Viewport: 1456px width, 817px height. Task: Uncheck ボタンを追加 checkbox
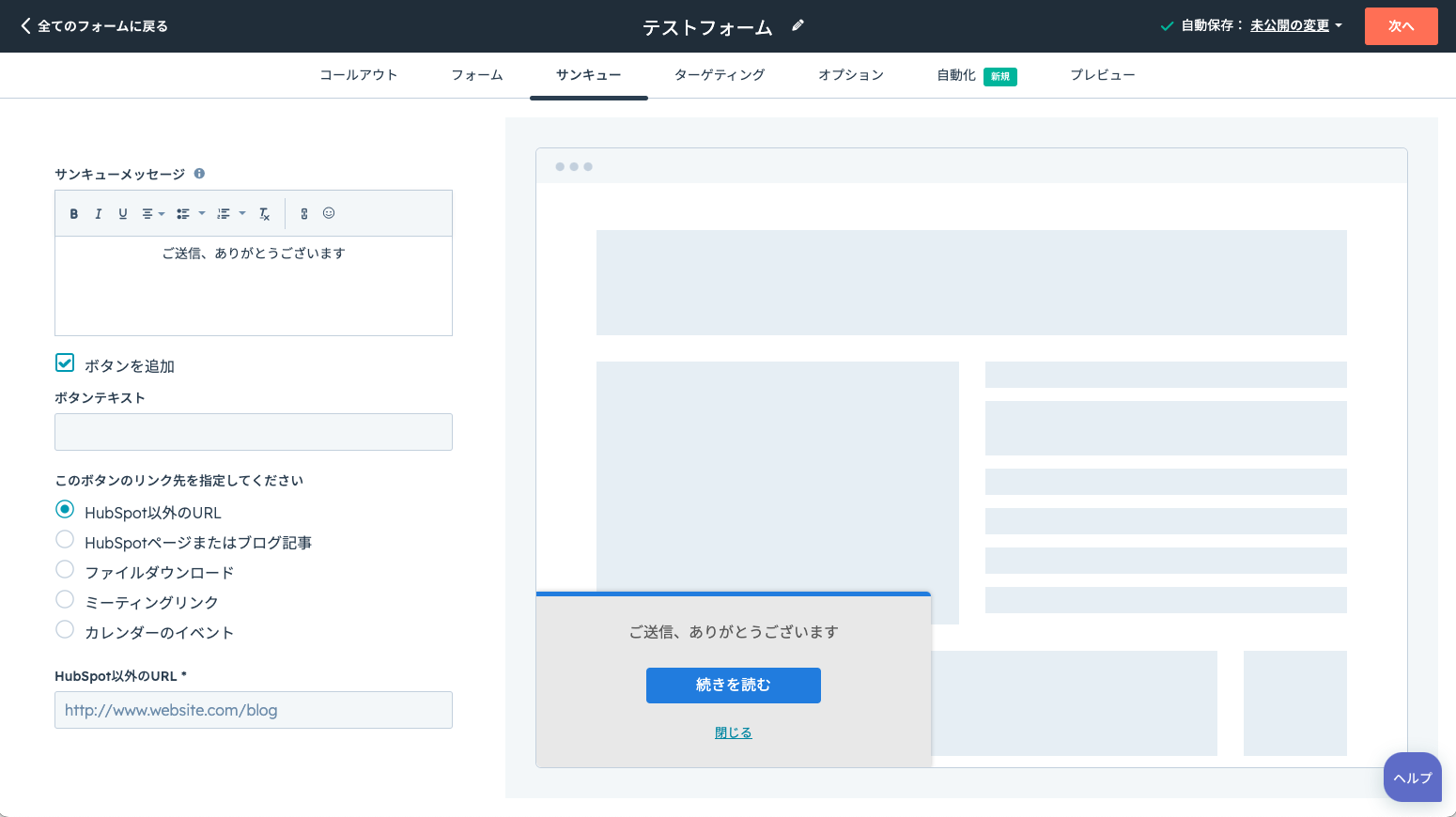point(65,362)
